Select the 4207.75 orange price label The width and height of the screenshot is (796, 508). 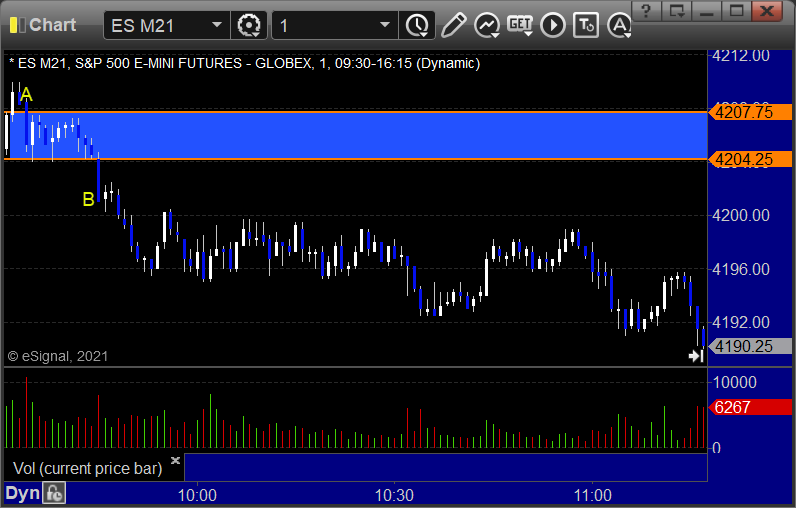click(x=750, y=112)
